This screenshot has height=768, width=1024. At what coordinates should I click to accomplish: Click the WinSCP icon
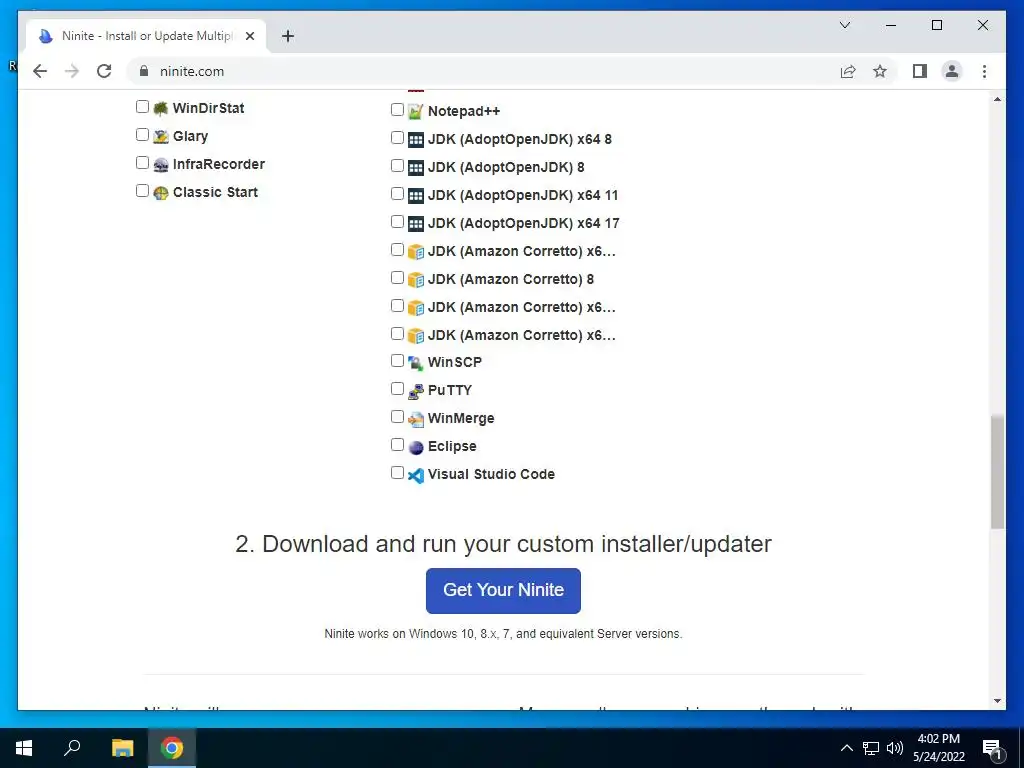pyautogui.click(x=415, y=363)
